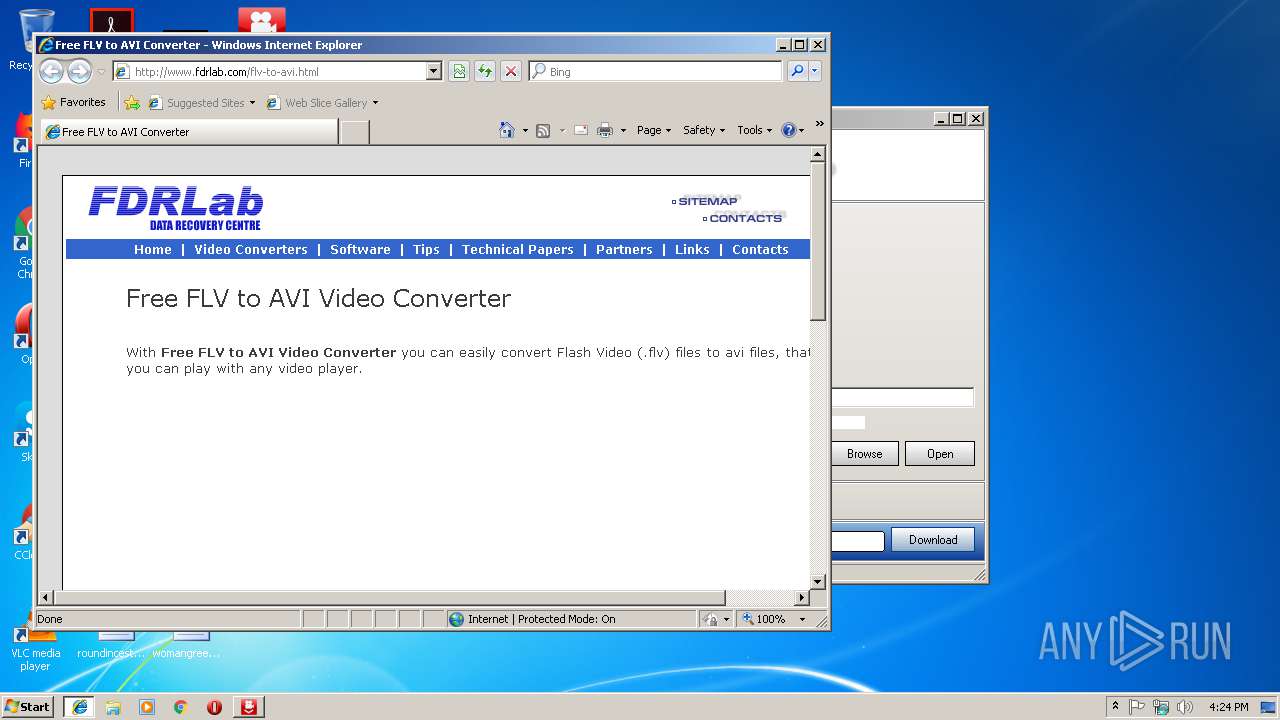Click the Read Mail envelope icon
The height and width of the screenshot is (720, 1280).
click(581, 130)
